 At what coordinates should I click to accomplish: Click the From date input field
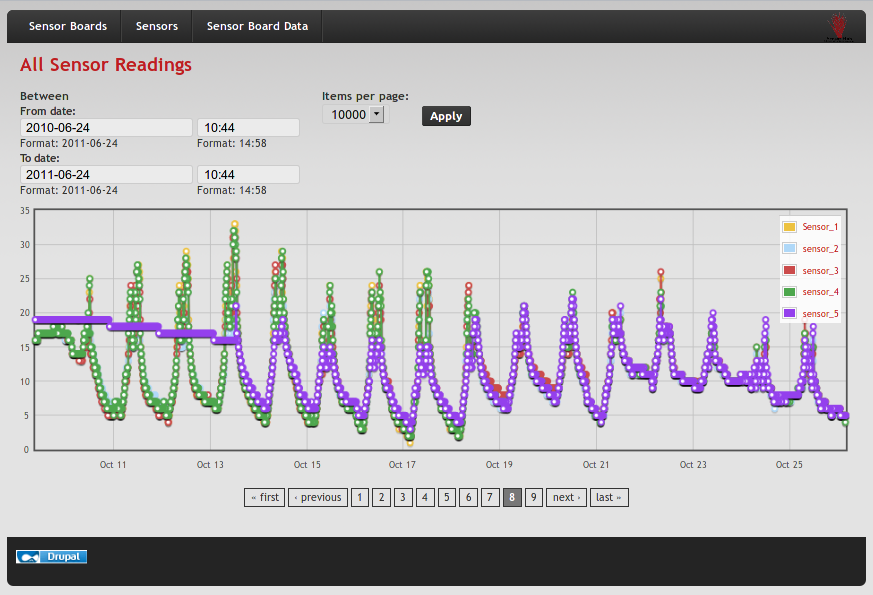(106, 128)
